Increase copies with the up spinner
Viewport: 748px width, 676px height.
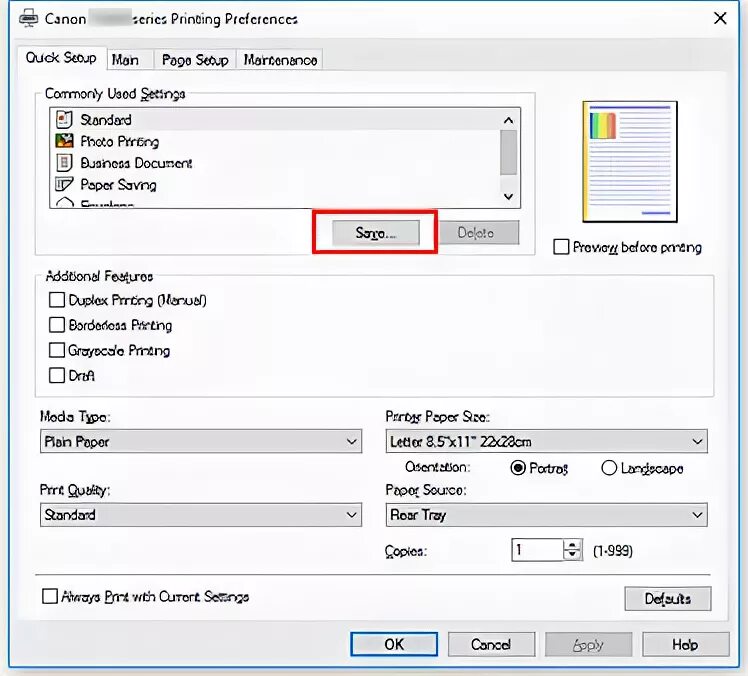pyautogui.click(x=572, y=545)
